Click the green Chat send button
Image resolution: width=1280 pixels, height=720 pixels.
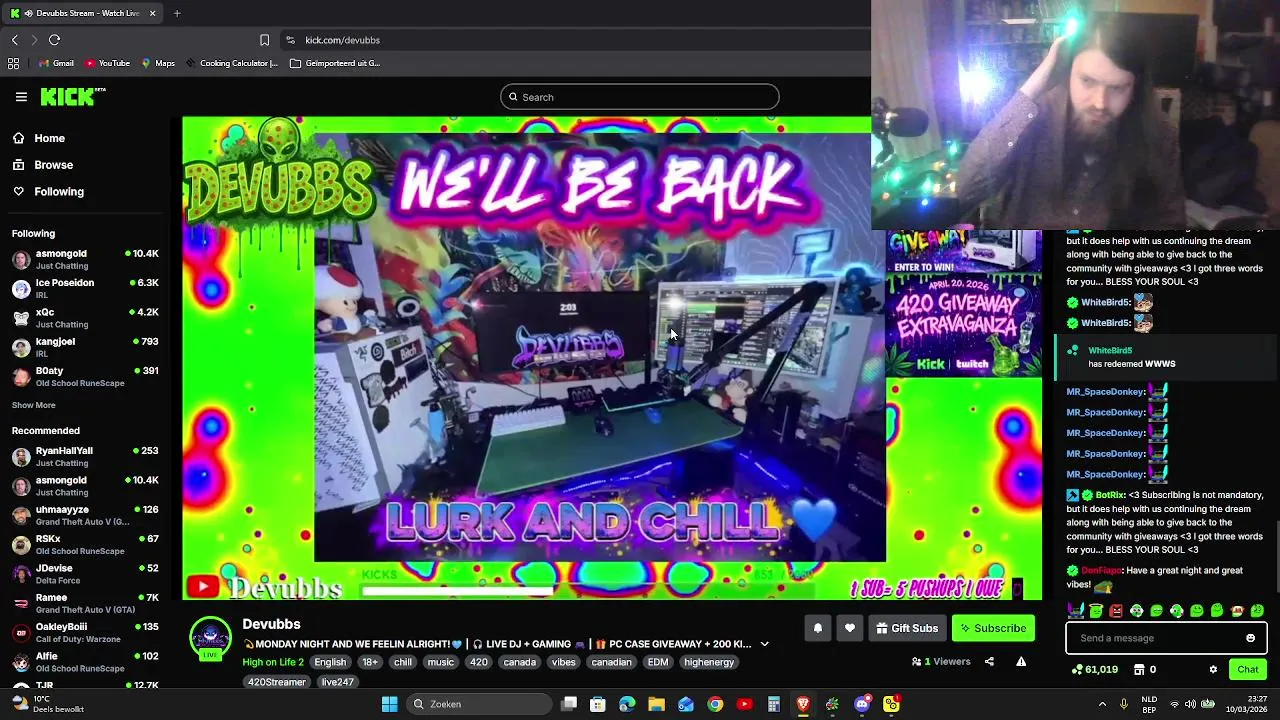1248,669
